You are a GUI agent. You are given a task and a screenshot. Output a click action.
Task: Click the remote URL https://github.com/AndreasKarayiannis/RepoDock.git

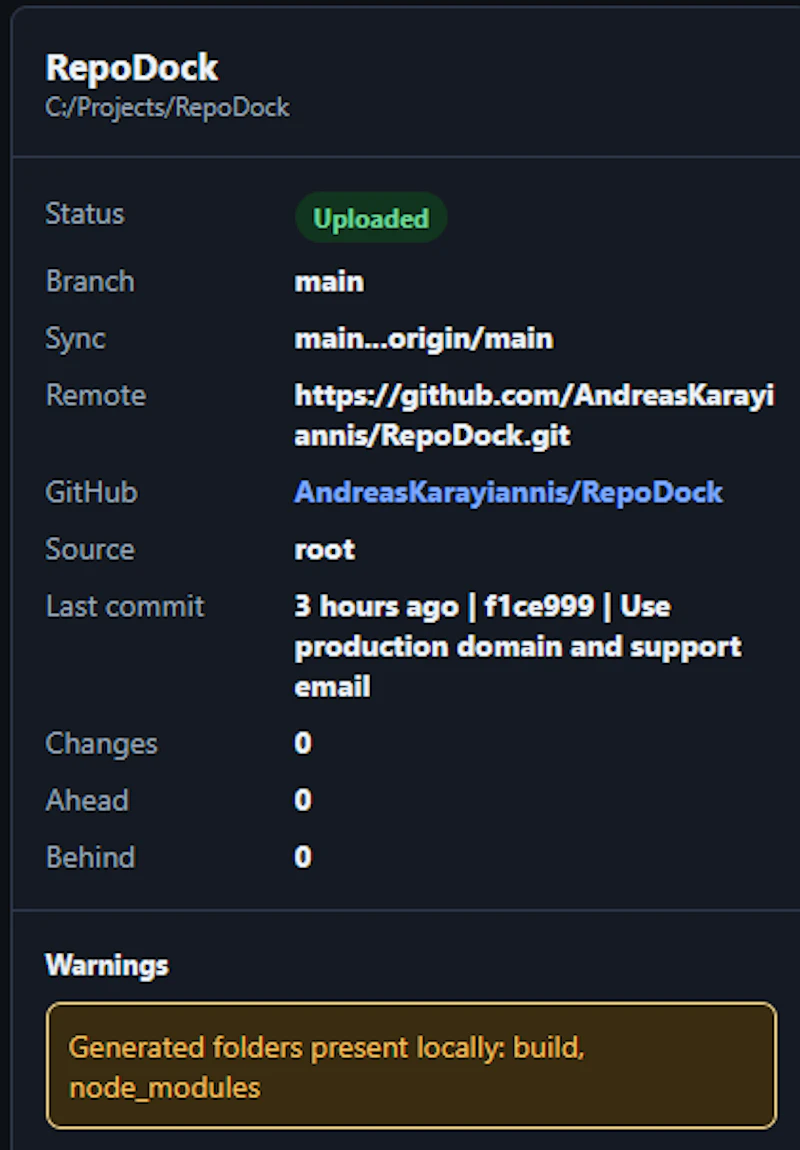click(534, 415)
